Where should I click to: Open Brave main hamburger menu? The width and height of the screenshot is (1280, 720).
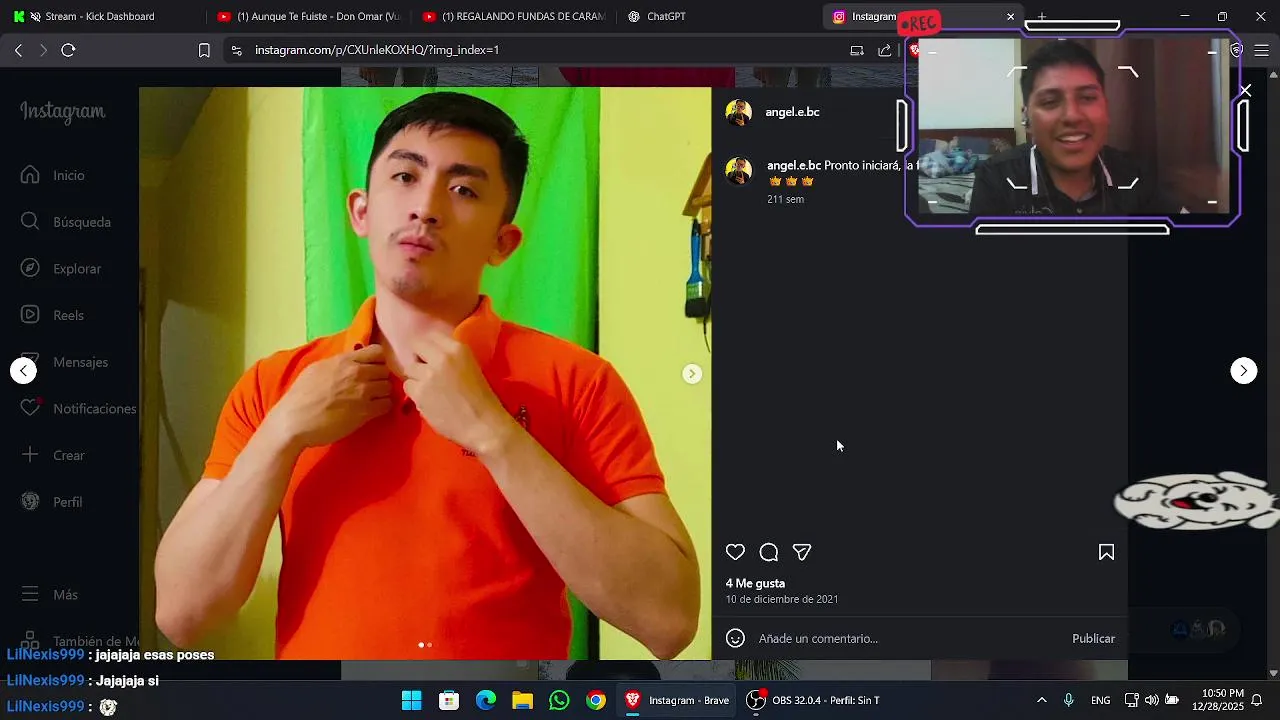click(x=1262, y=50)
